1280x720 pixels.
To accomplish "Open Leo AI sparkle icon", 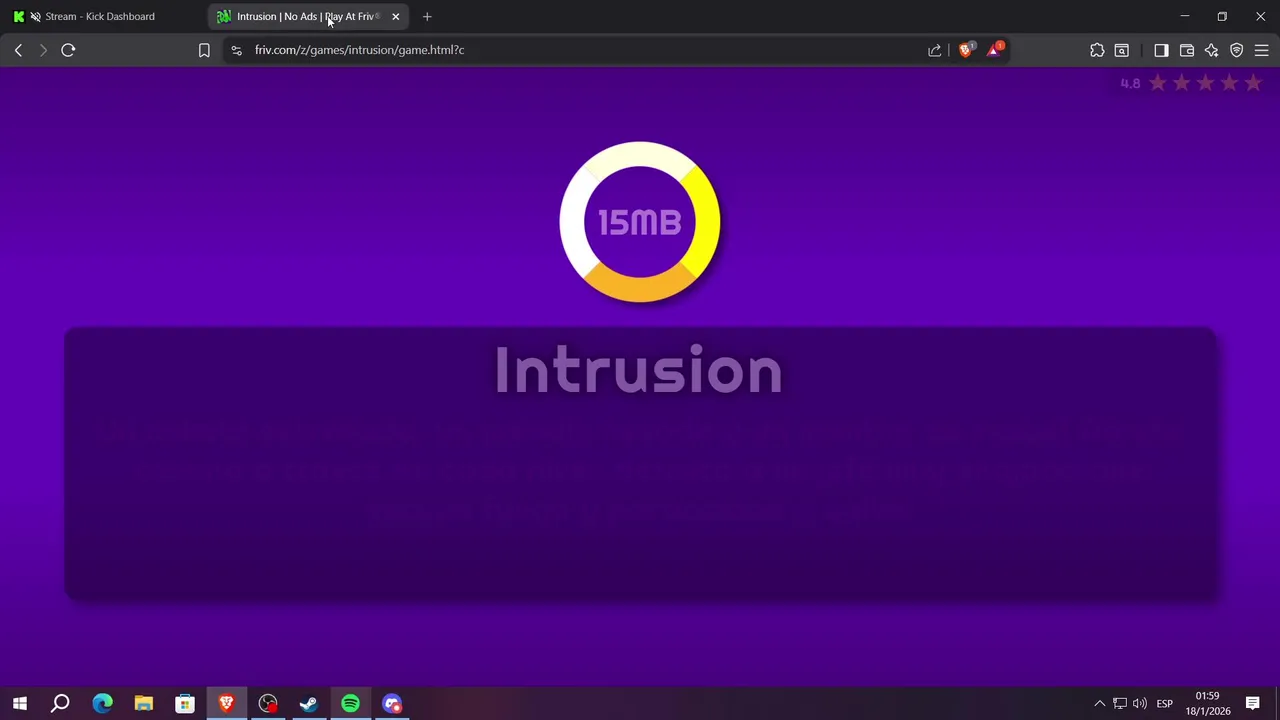I will pyautogui.click(x=1212, y=50).
